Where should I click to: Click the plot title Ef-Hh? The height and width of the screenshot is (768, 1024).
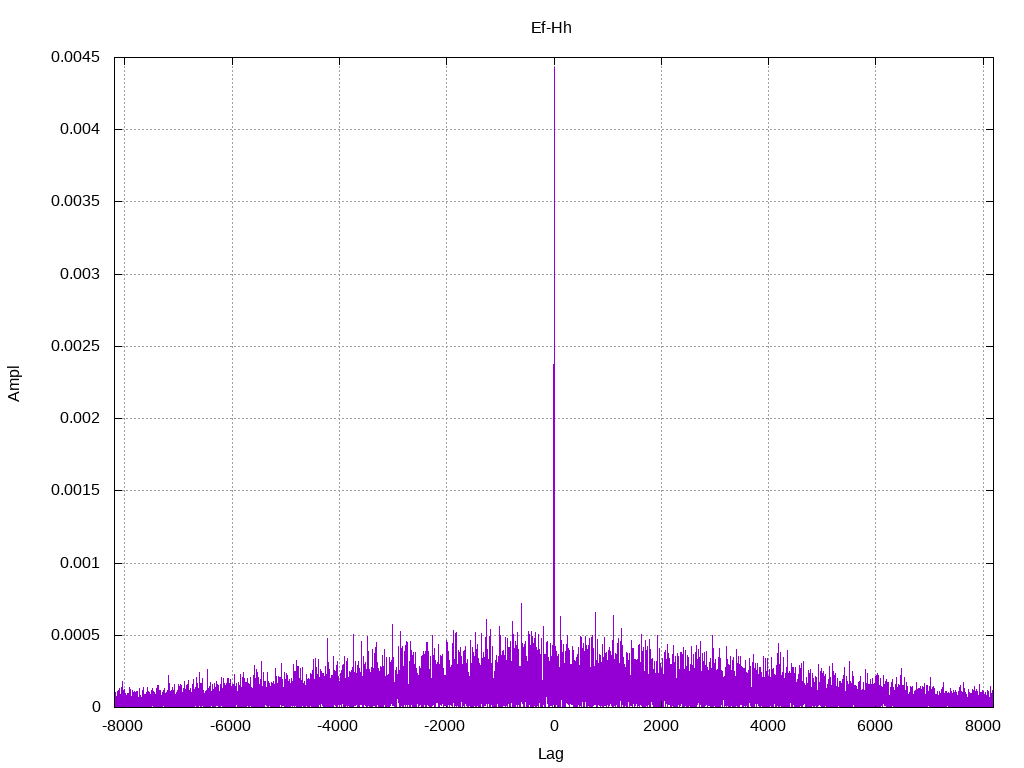pyautogui.click(x=551, y=27)
